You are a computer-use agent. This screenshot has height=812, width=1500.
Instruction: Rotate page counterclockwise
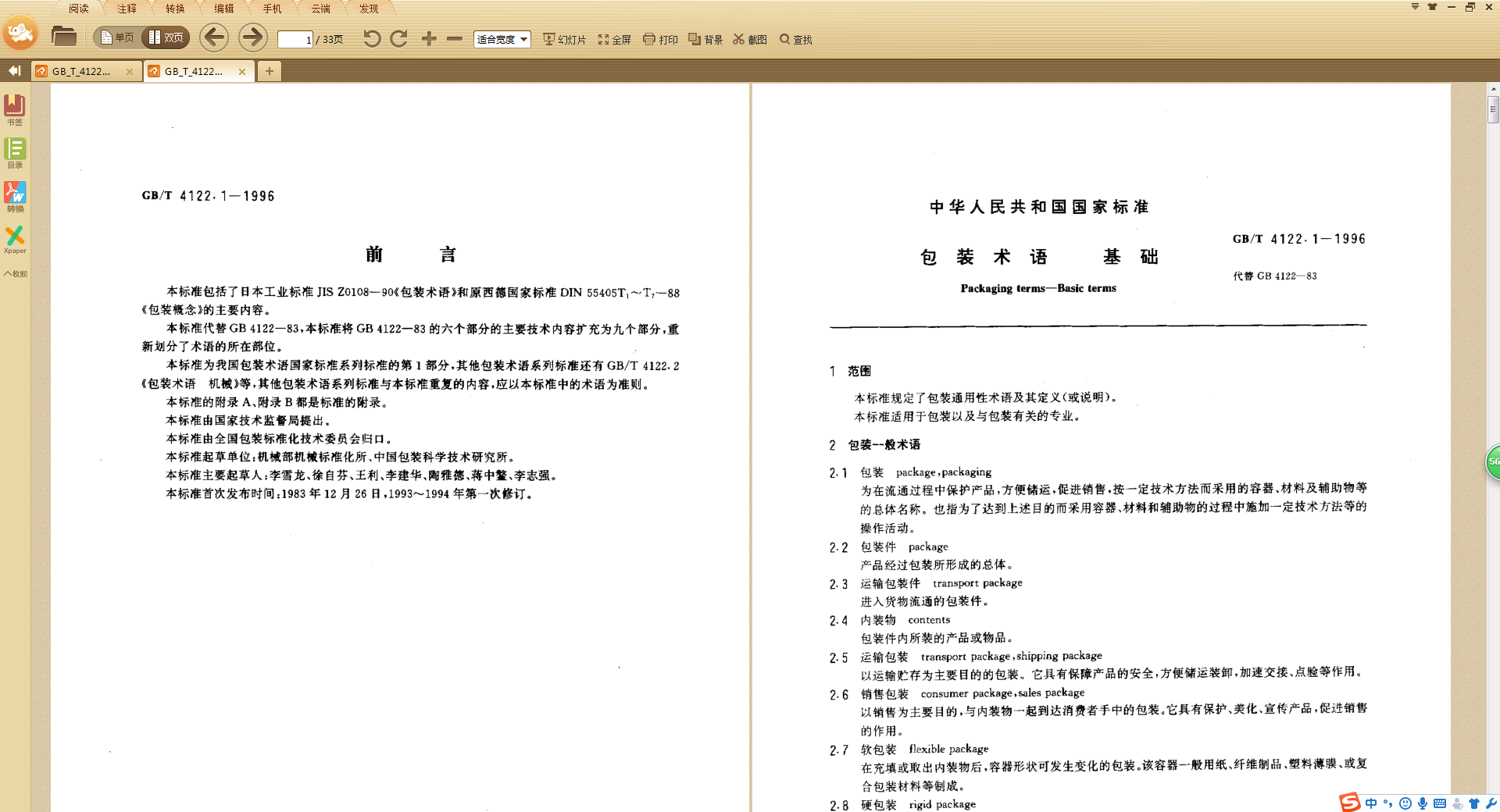coord(372,39)
